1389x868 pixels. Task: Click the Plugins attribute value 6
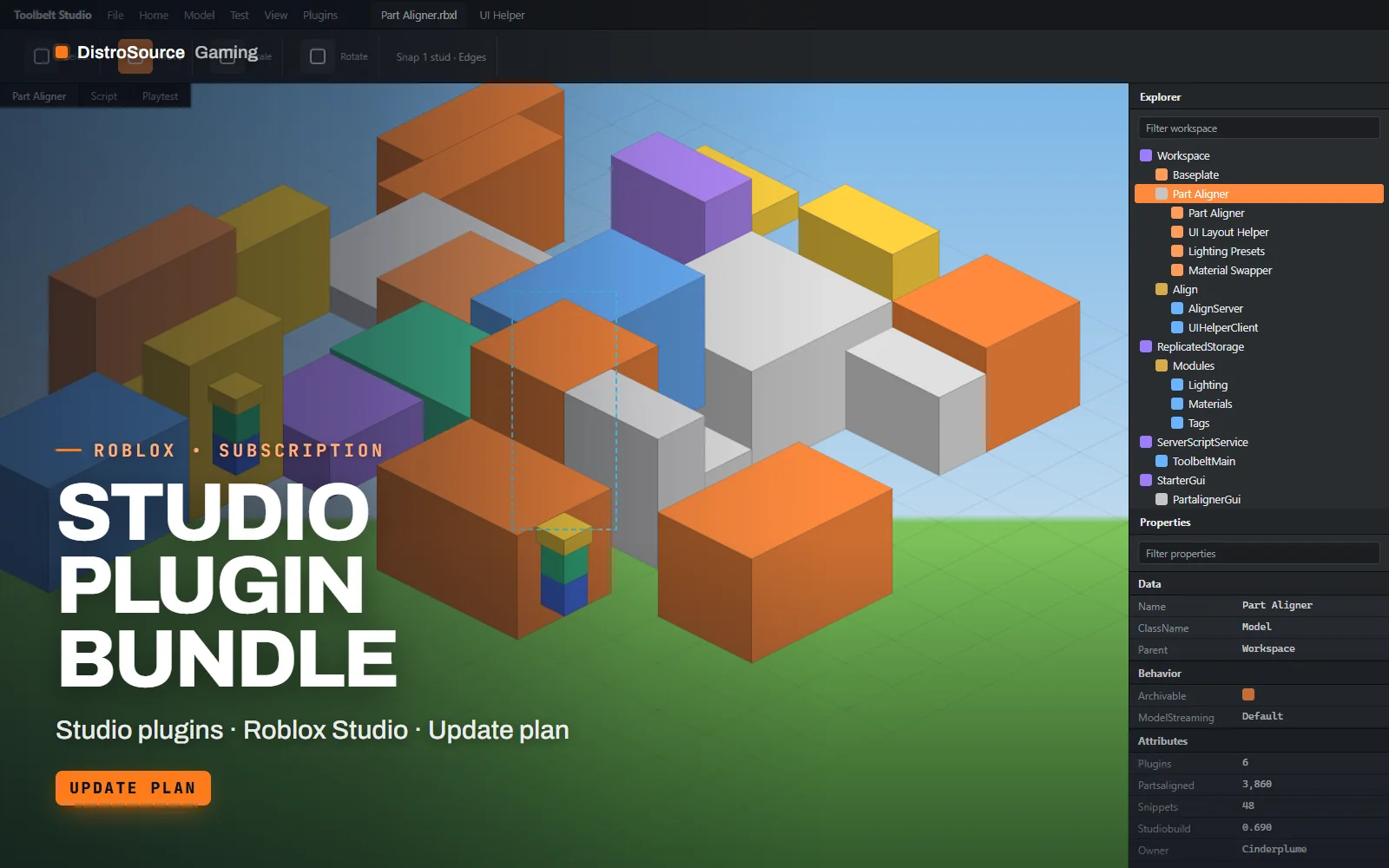point(1245,762)
